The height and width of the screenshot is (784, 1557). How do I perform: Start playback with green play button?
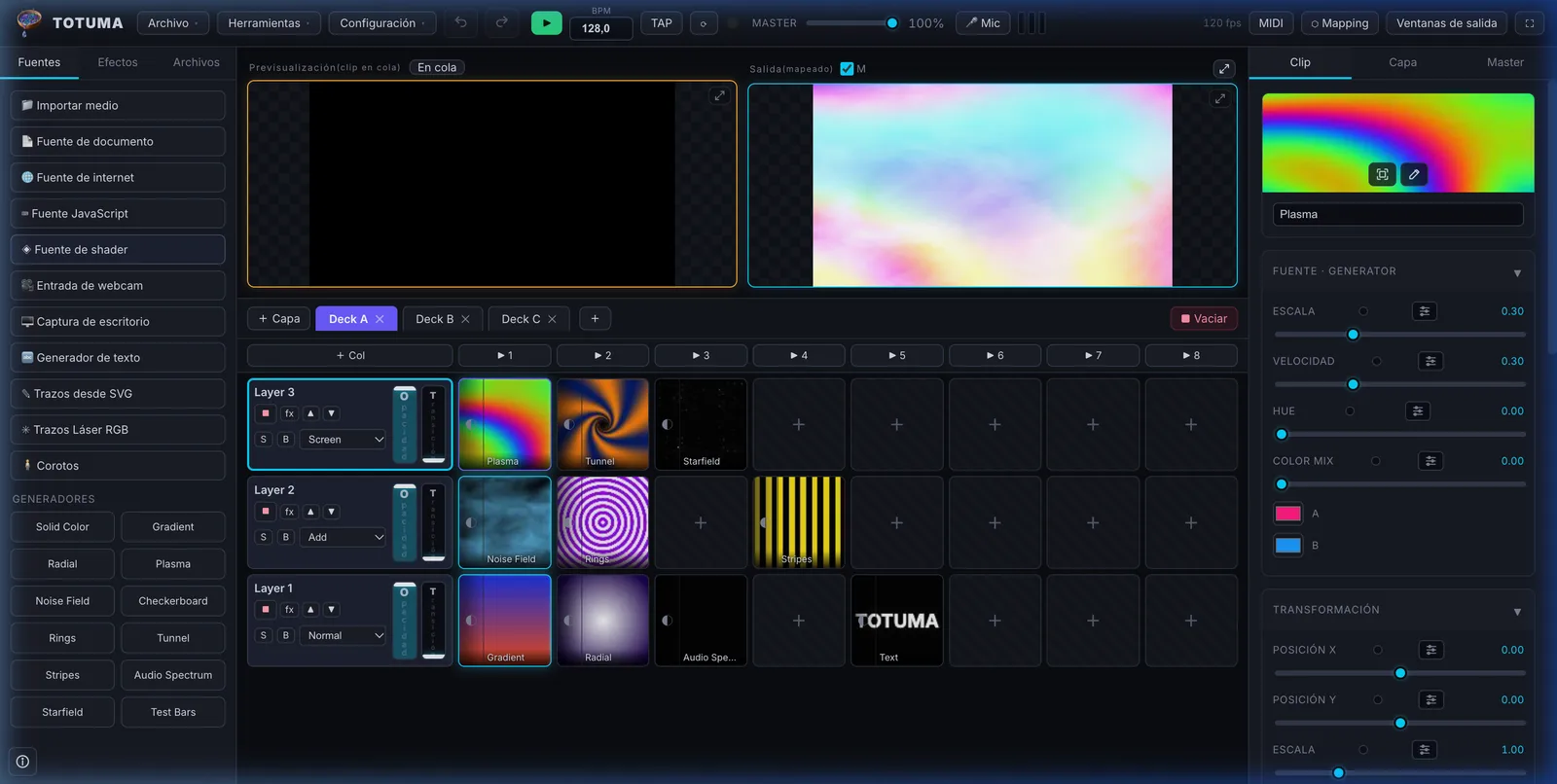547,22
